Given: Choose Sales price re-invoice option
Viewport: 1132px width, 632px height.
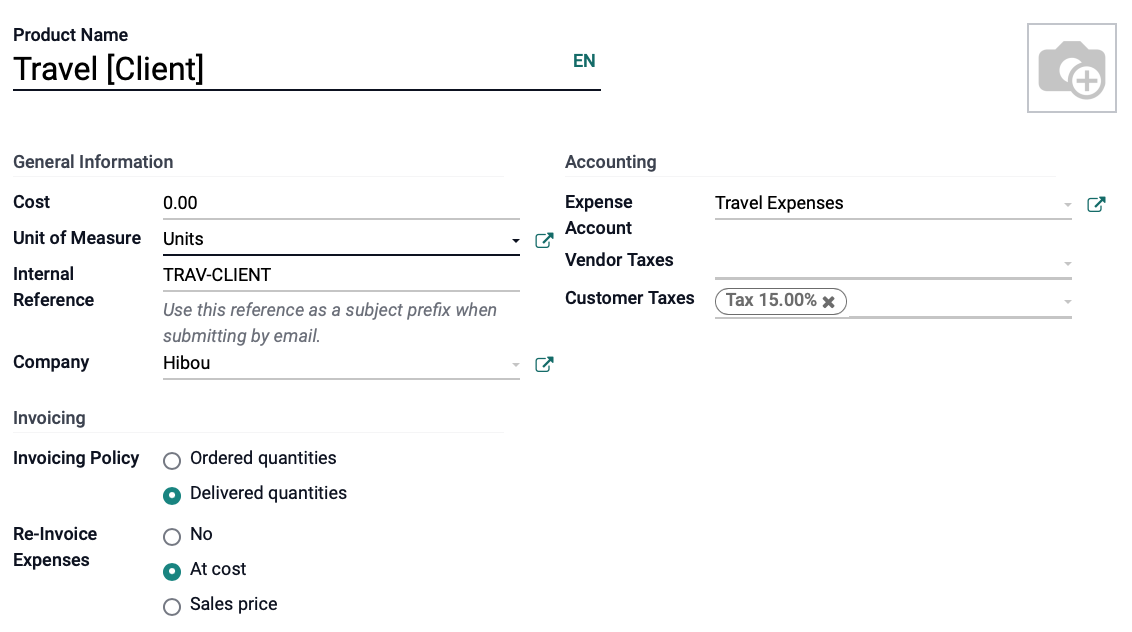Looking at the screenshot, I should [172, 607].
